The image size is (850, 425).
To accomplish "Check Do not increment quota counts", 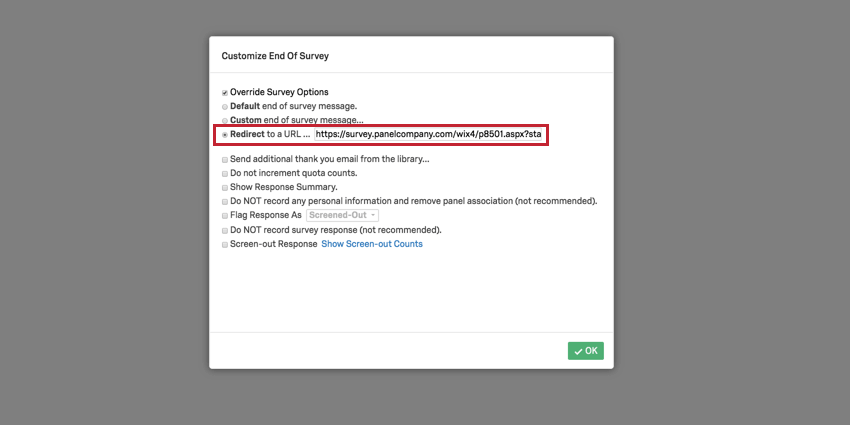I will point(225,173).
